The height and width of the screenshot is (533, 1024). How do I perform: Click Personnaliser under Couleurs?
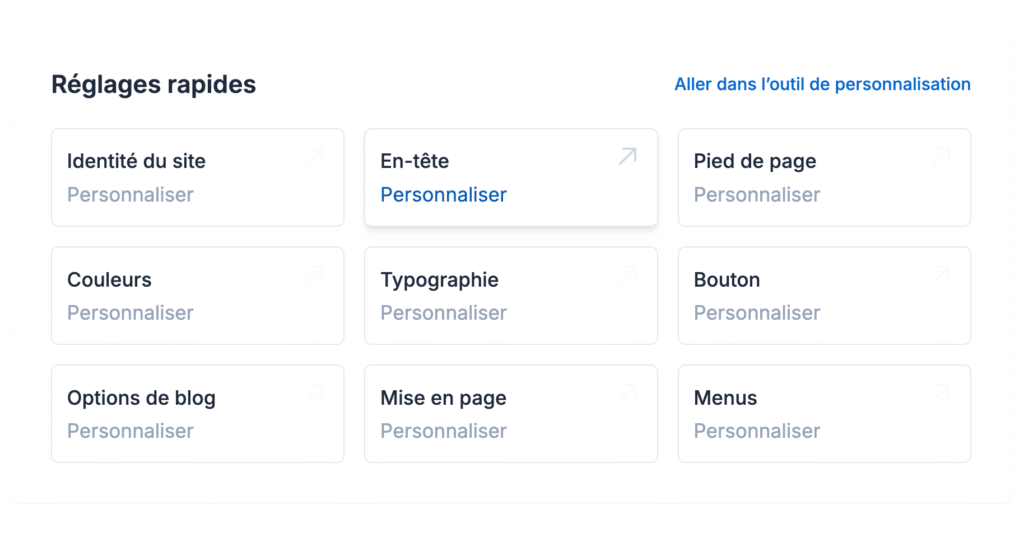click(130, 313)
